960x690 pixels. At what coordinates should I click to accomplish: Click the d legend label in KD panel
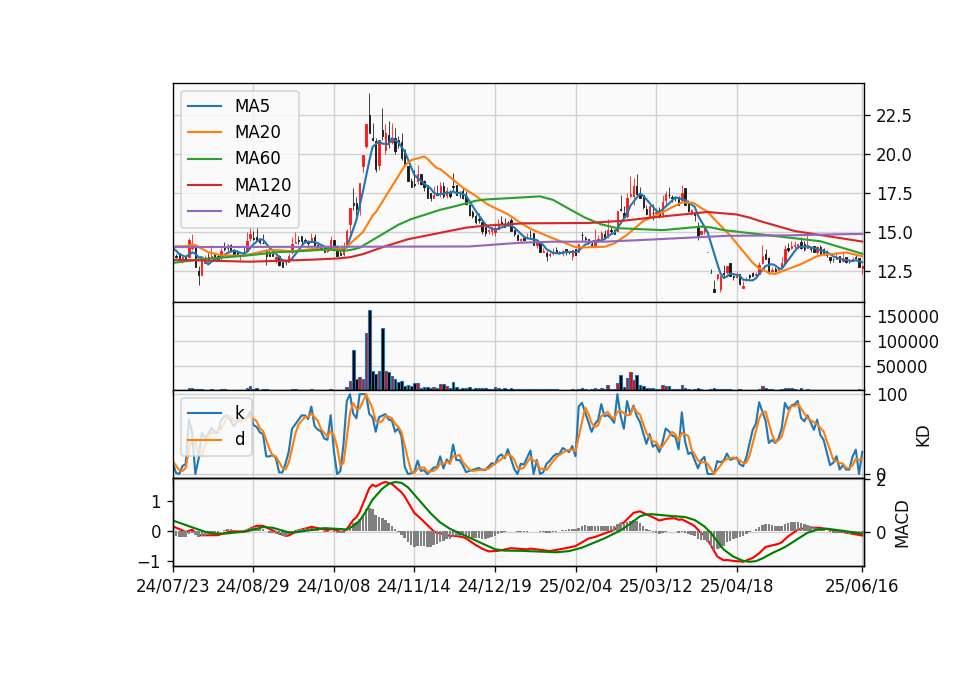tap(239, 439)
